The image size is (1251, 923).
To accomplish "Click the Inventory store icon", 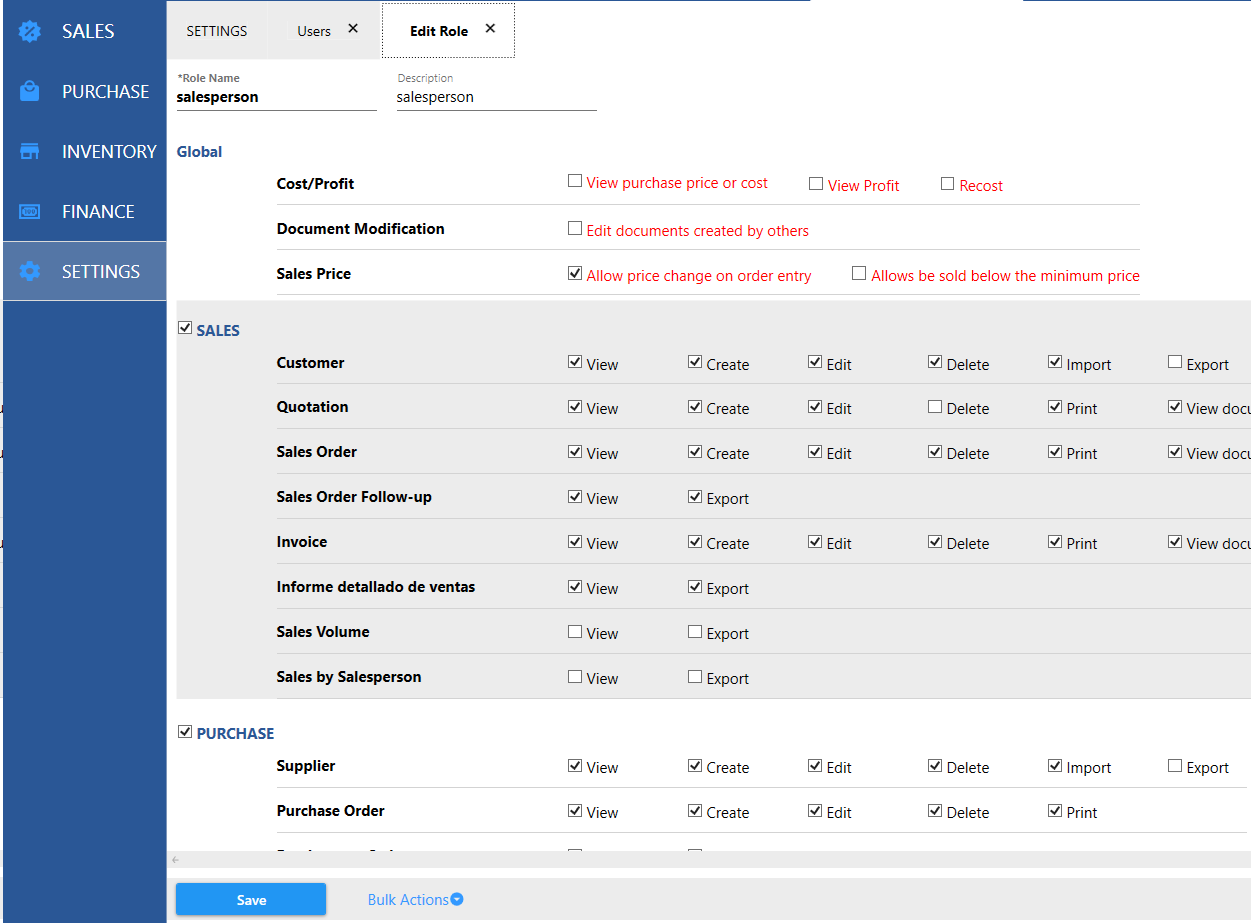I will (x=30, y=152).
